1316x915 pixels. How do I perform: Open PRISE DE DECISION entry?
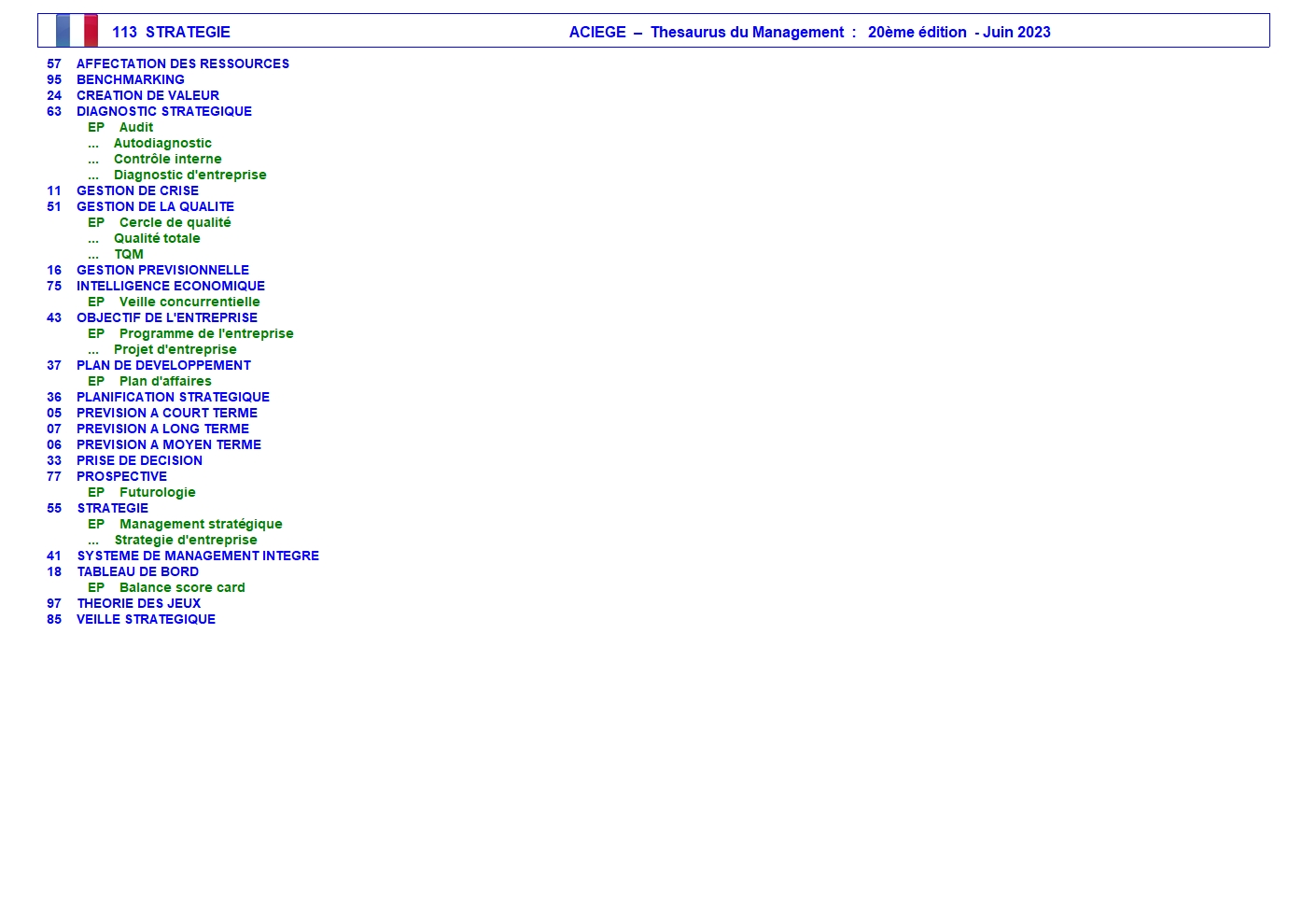coord(139,460)
